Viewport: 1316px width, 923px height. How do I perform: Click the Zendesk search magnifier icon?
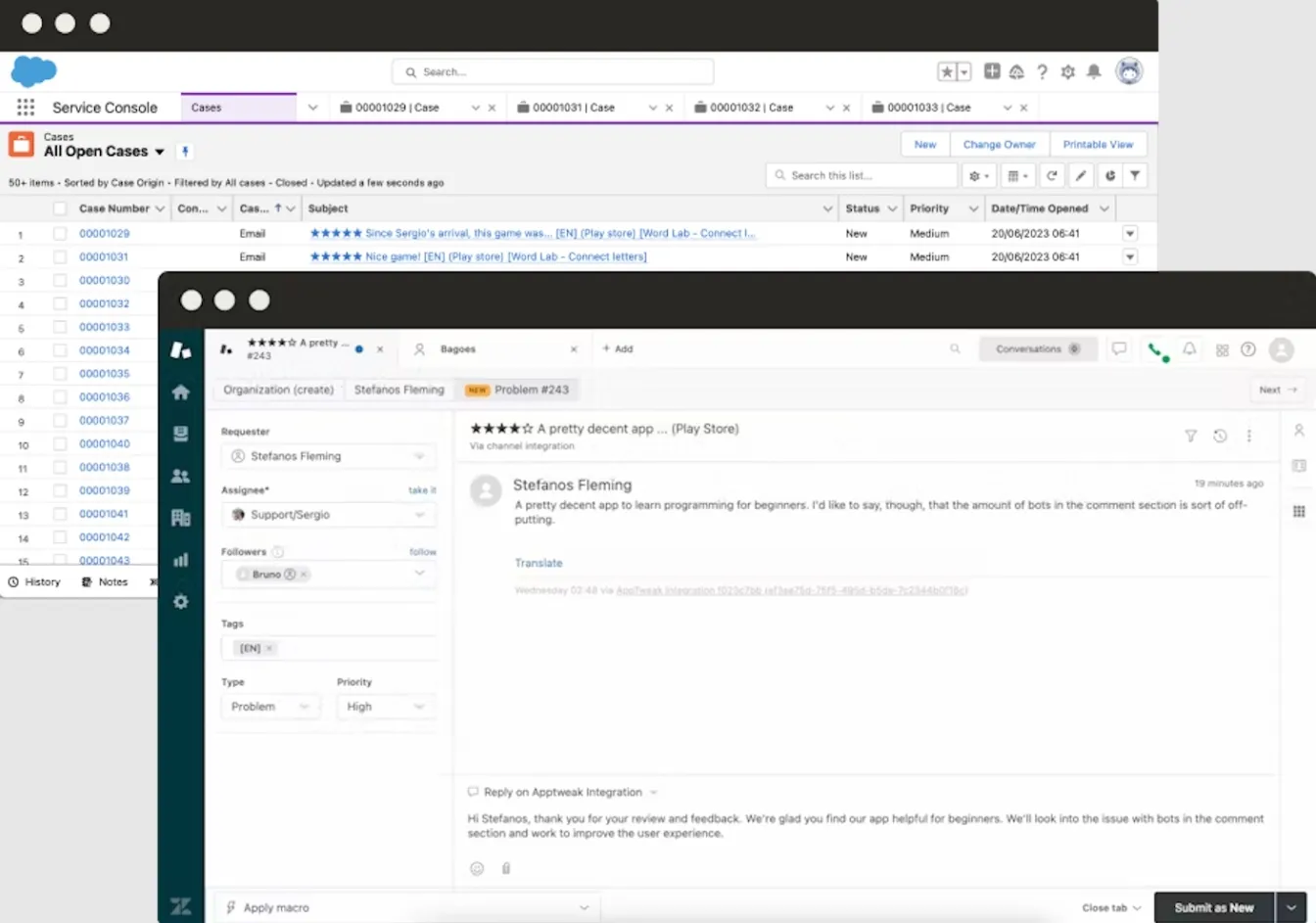[955, 348]
